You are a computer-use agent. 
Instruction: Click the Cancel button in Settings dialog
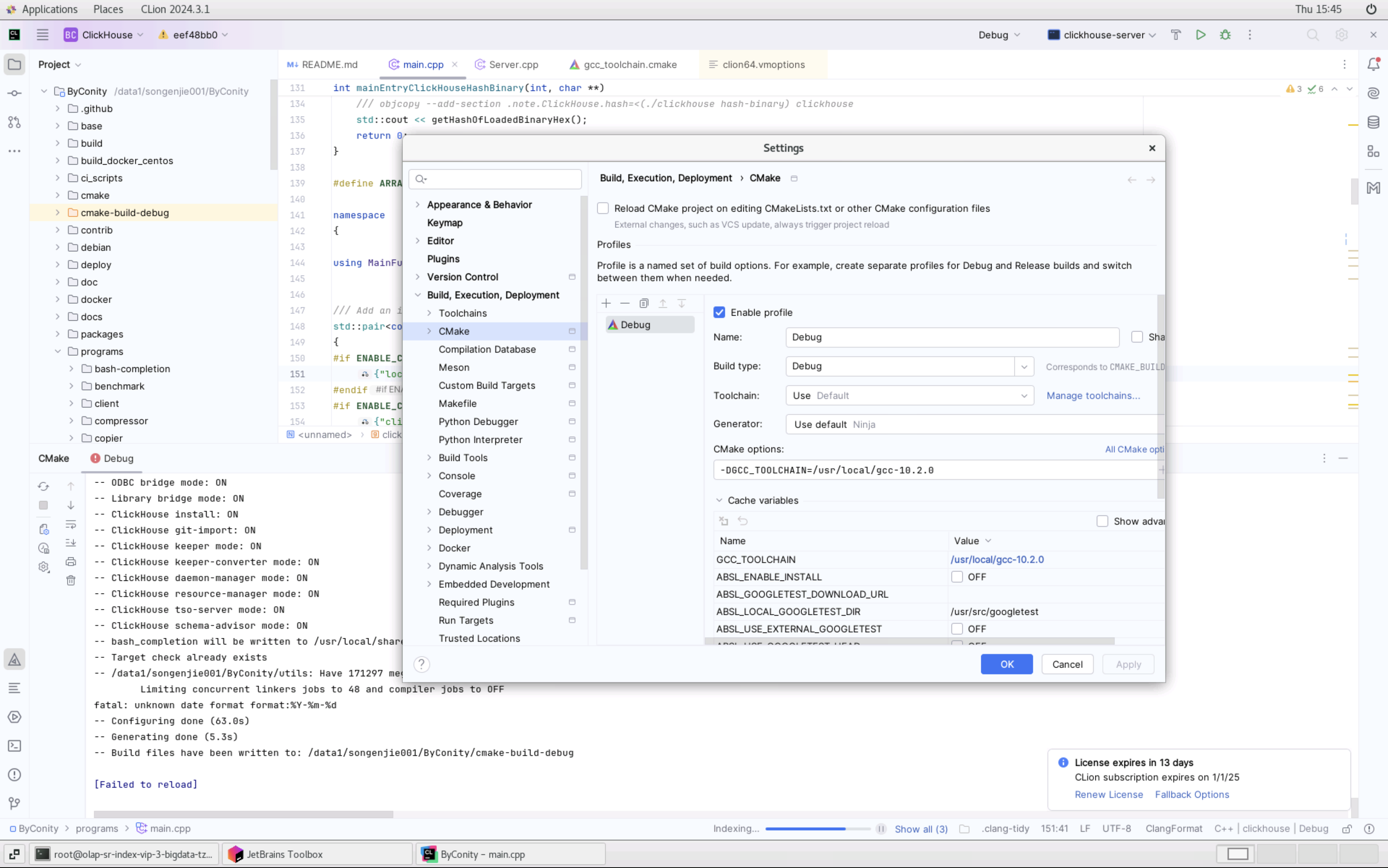click(1067, 663)
